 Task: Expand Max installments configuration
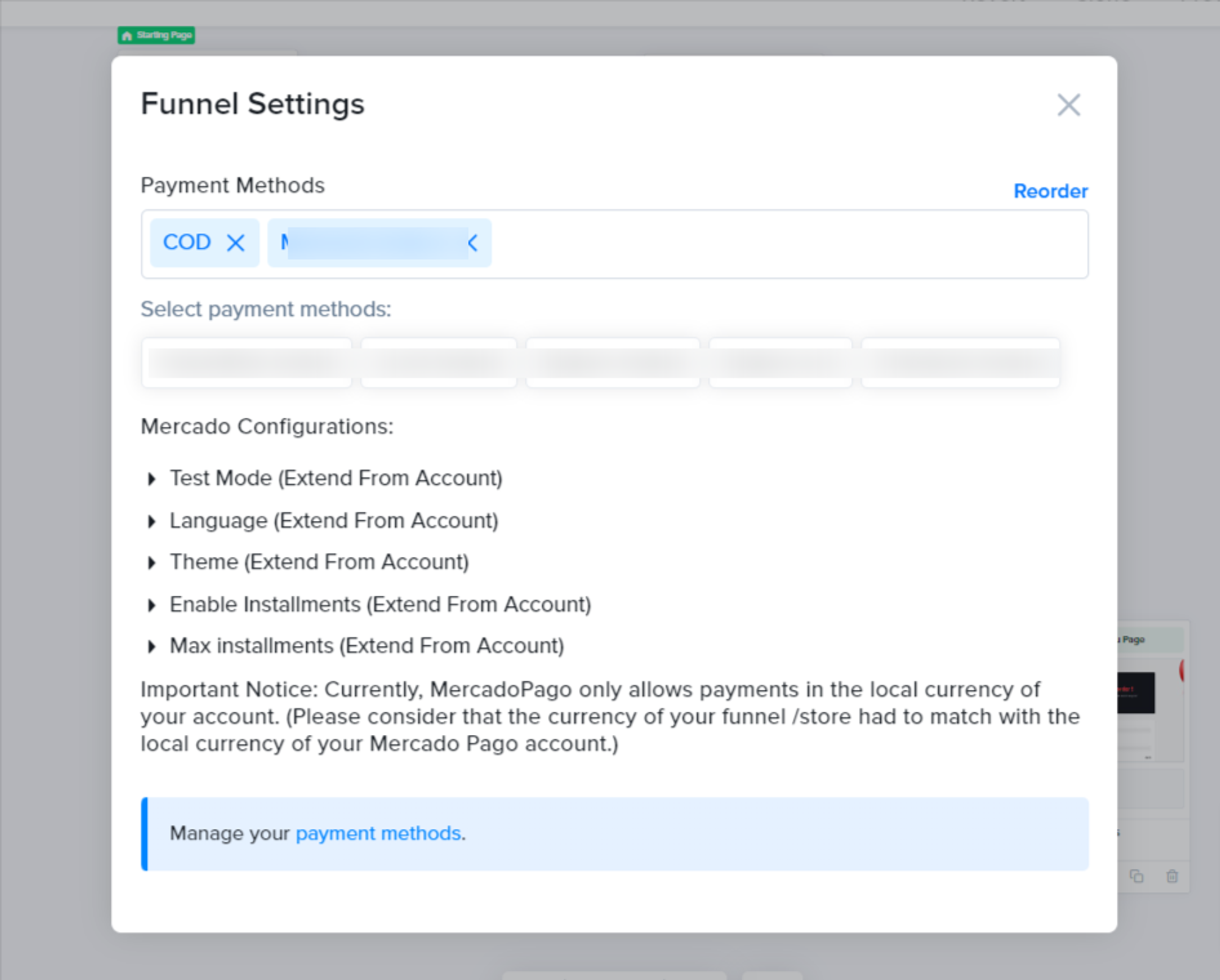pos(151,646)
